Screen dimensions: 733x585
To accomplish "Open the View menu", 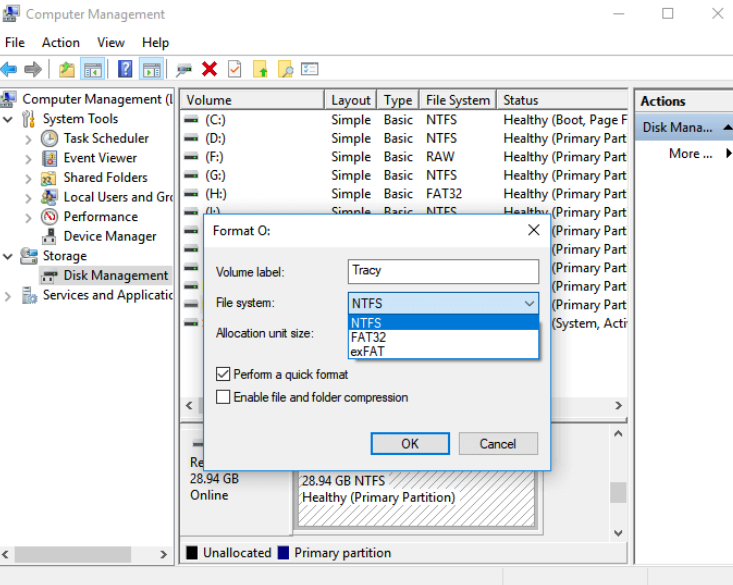I will (111, 42).
